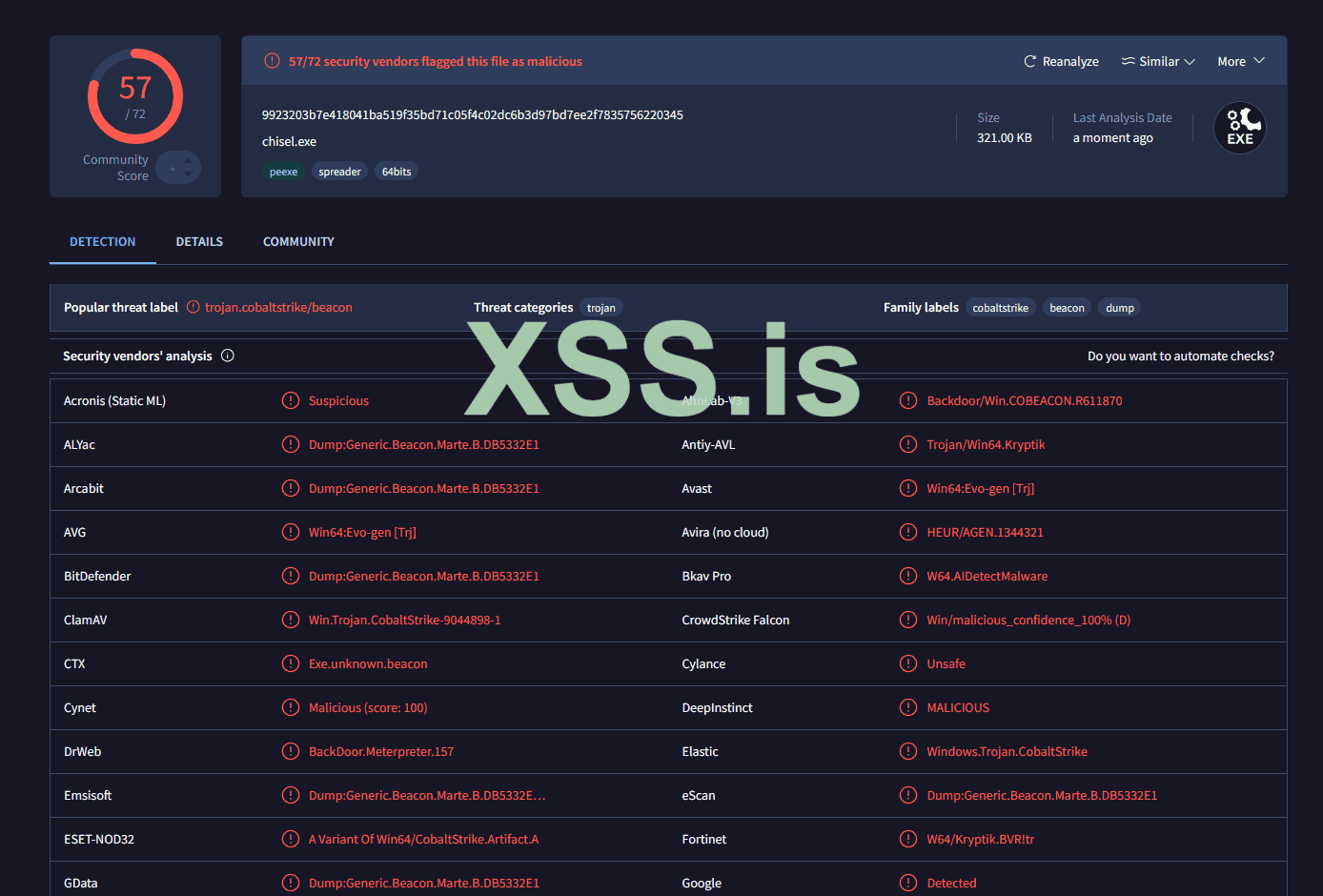Go to the COMMUNITY tab
The image size is (1323, 896).
click(298, 241)
